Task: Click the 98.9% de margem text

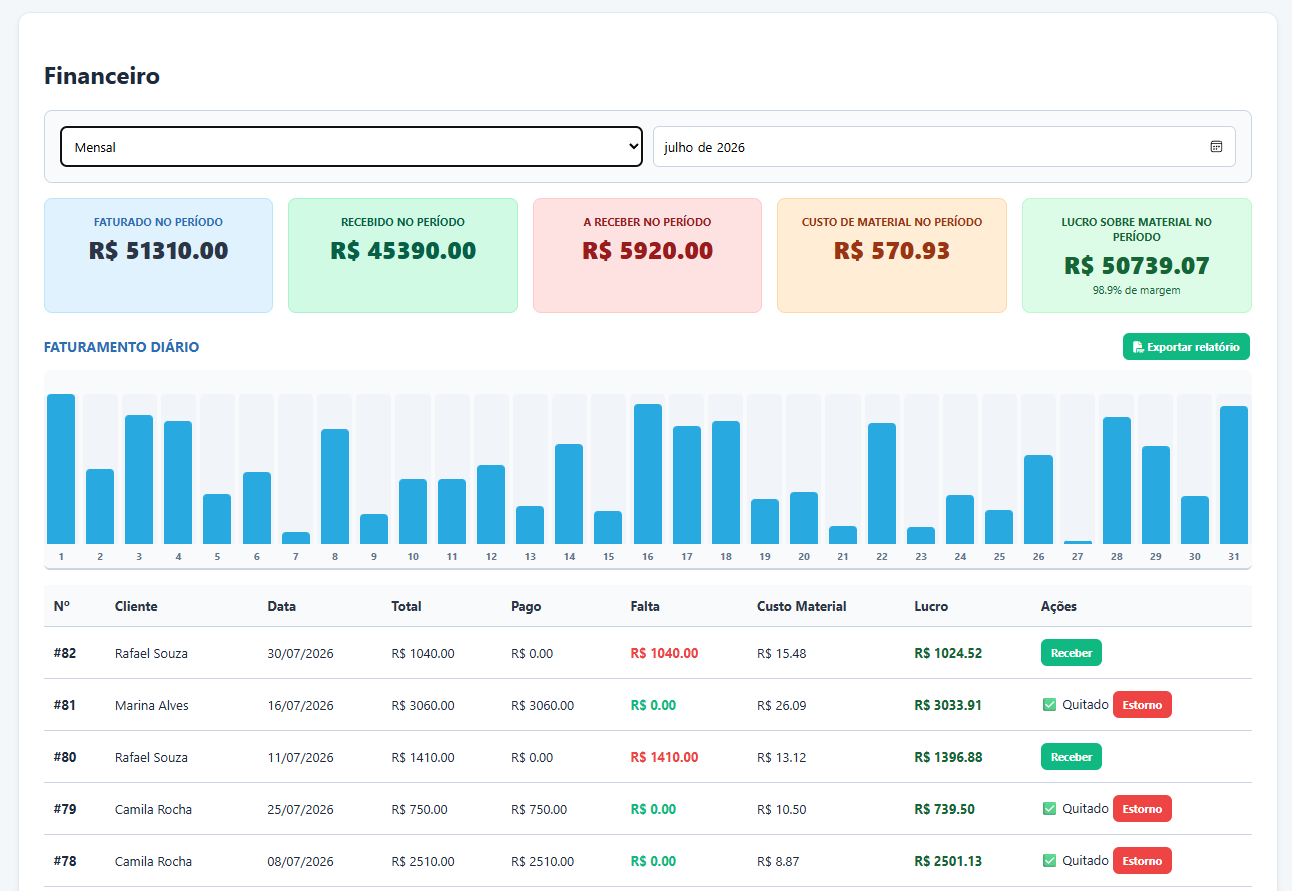Action: click(x=1136, y=290)
